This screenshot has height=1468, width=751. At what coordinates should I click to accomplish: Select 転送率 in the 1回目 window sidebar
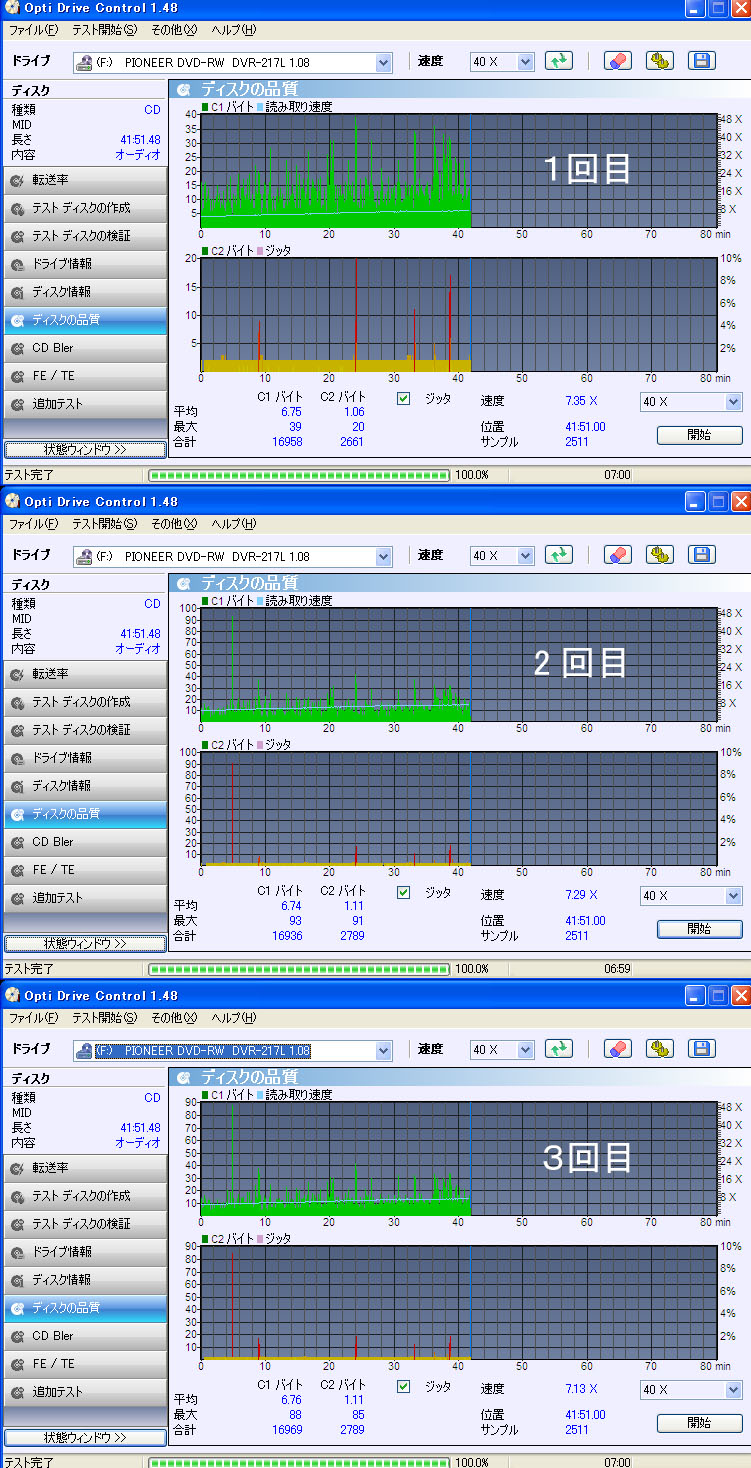coord(85,180)
